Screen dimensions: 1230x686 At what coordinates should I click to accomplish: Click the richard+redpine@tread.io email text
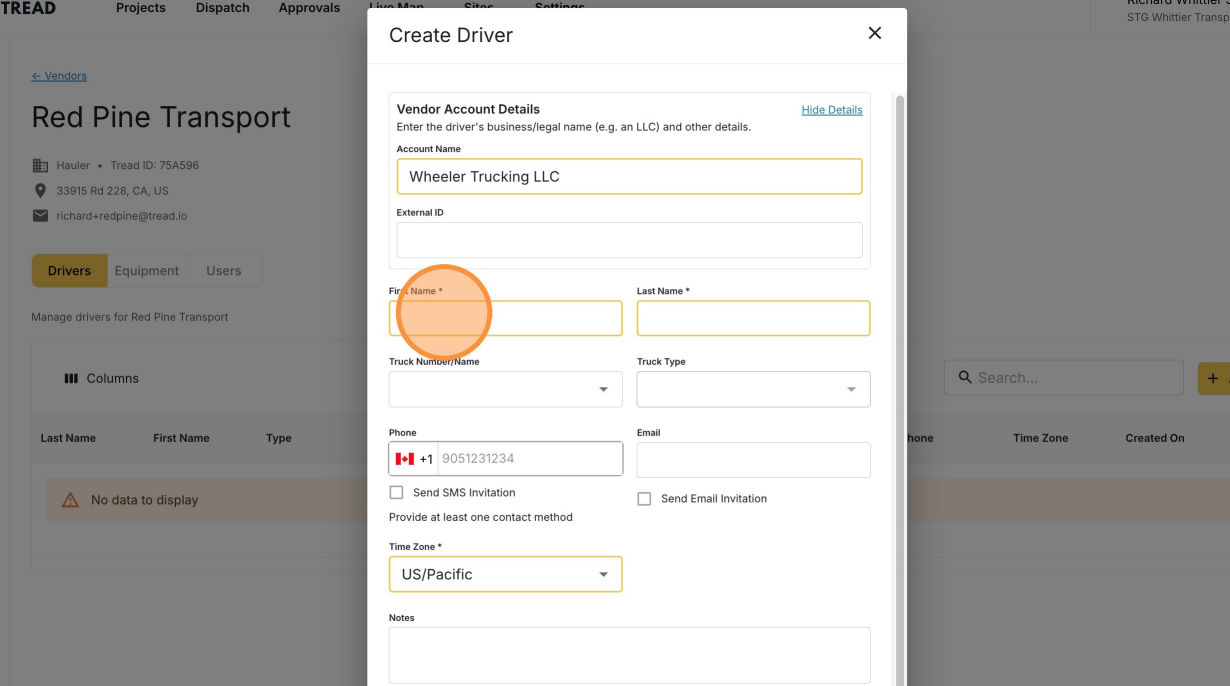tap(122, 216)
